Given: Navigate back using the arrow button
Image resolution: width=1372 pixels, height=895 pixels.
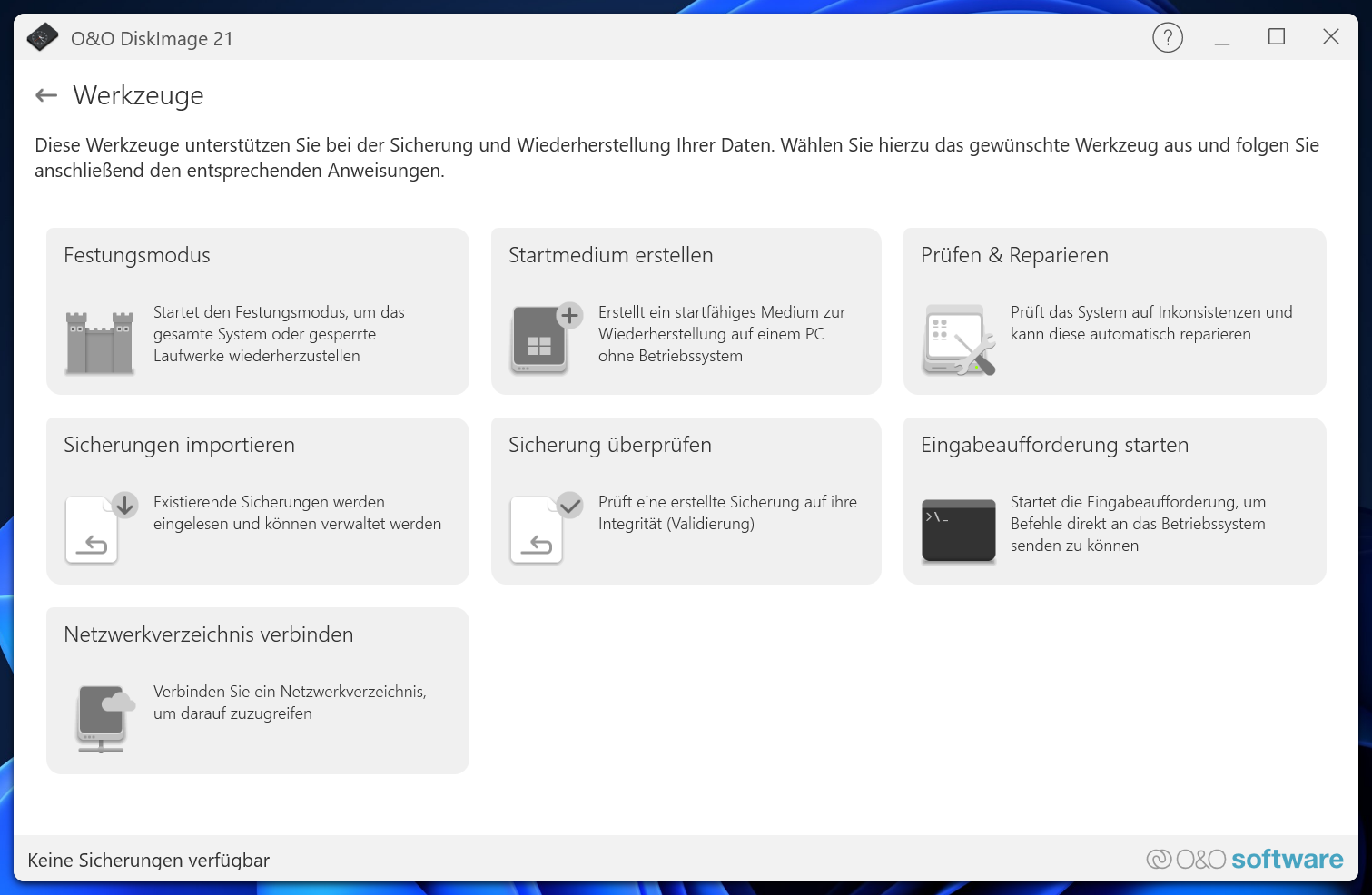Looking at the screenshot, I should coord(46,94).
